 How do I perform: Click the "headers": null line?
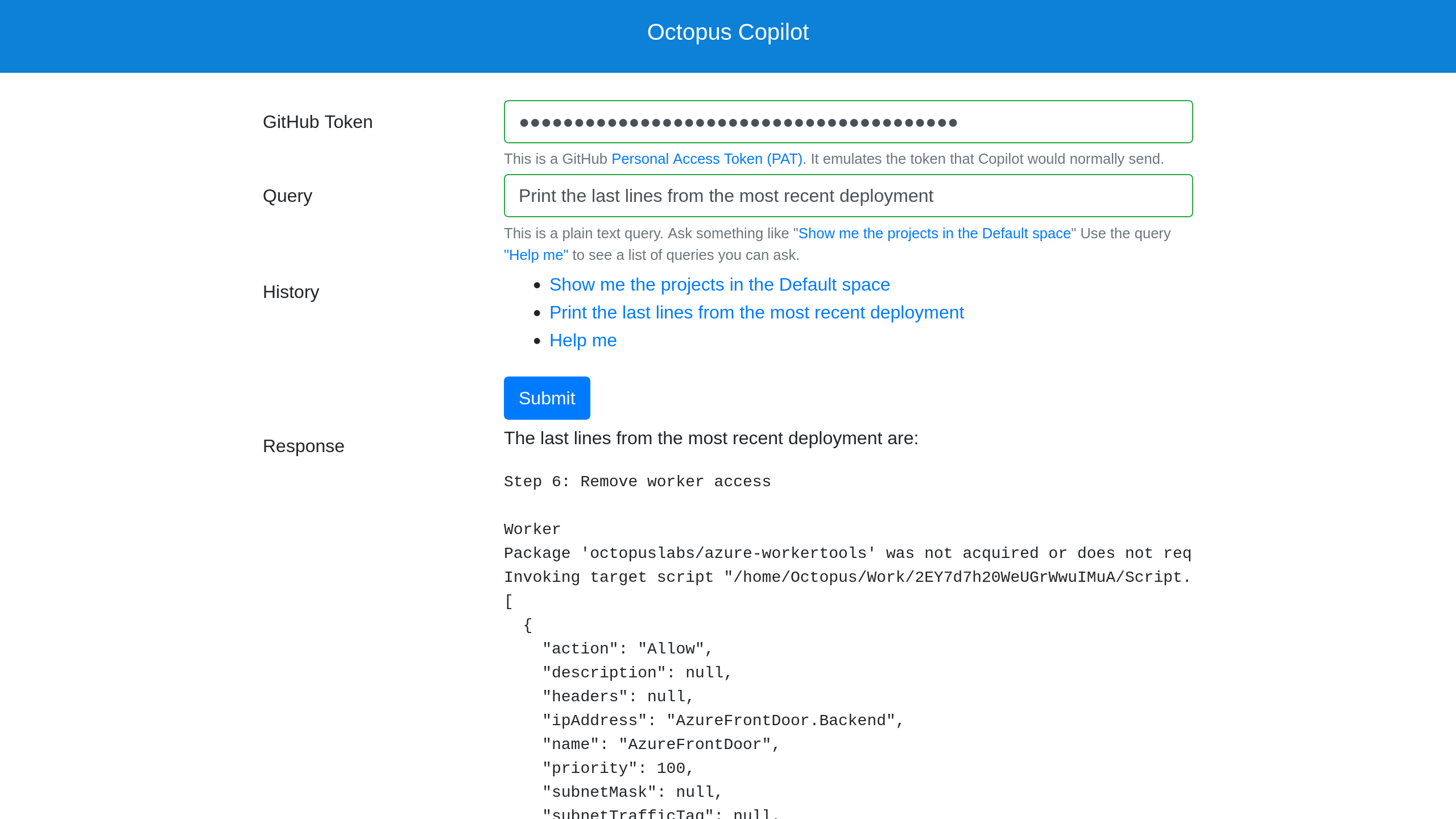coord(618,697)
